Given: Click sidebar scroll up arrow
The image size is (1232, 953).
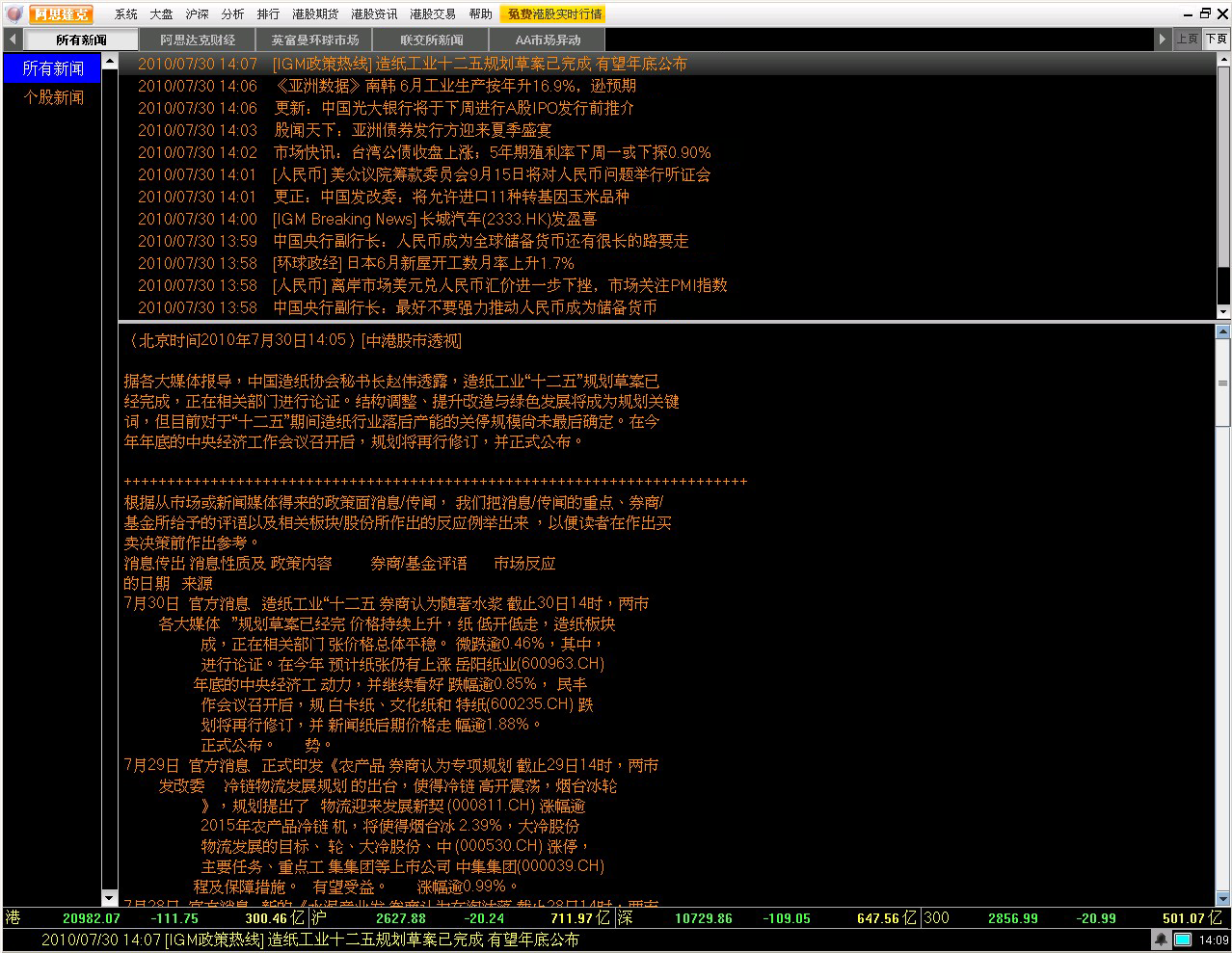Looking at the screenshot, I should (109, 62).
